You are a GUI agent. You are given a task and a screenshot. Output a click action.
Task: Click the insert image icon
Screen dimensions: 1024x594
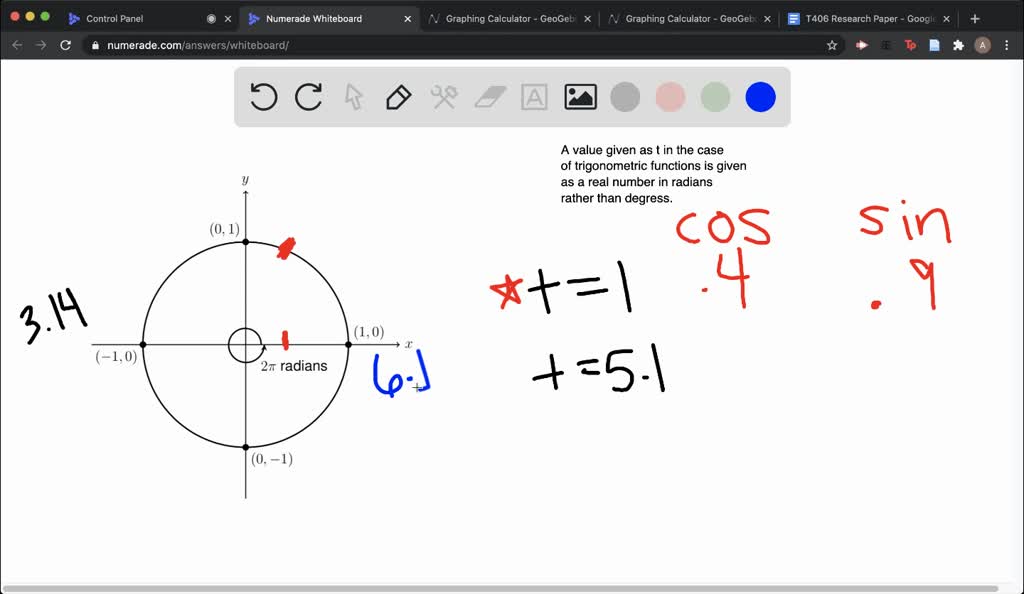(x=580, y=97)
